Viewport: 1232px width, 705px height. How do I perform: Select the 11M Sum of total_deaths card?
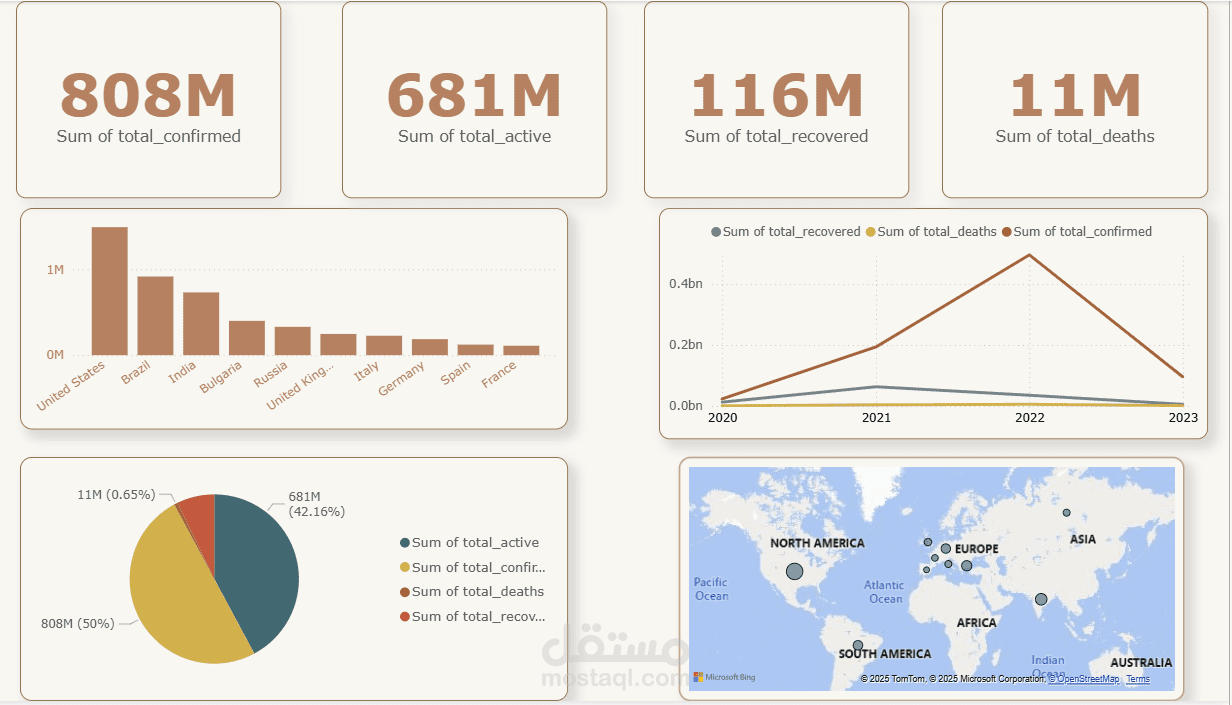coord(1075,98)
